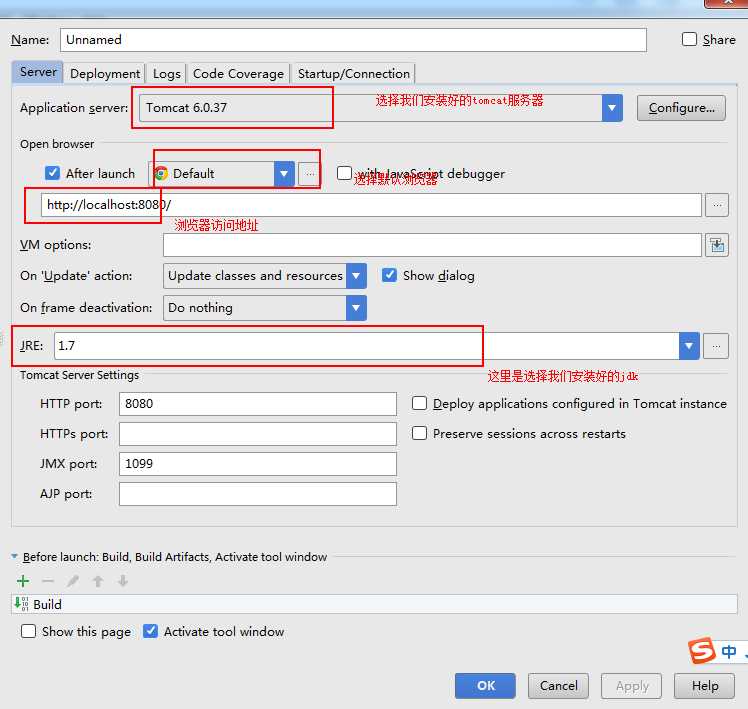Switch to the Deployment tab
The width and height of the screenshot is (748, 709).
pos(105,73)
